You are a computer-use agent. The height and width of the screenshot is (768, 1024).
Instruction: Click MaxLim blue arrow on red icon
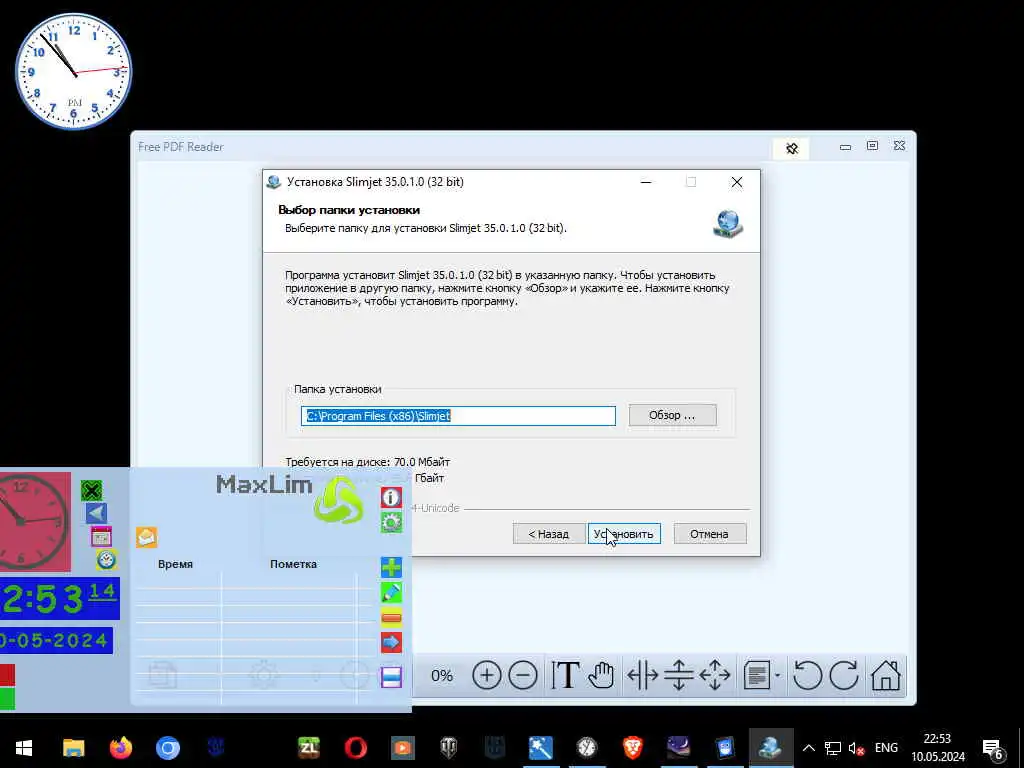point(391,642)
